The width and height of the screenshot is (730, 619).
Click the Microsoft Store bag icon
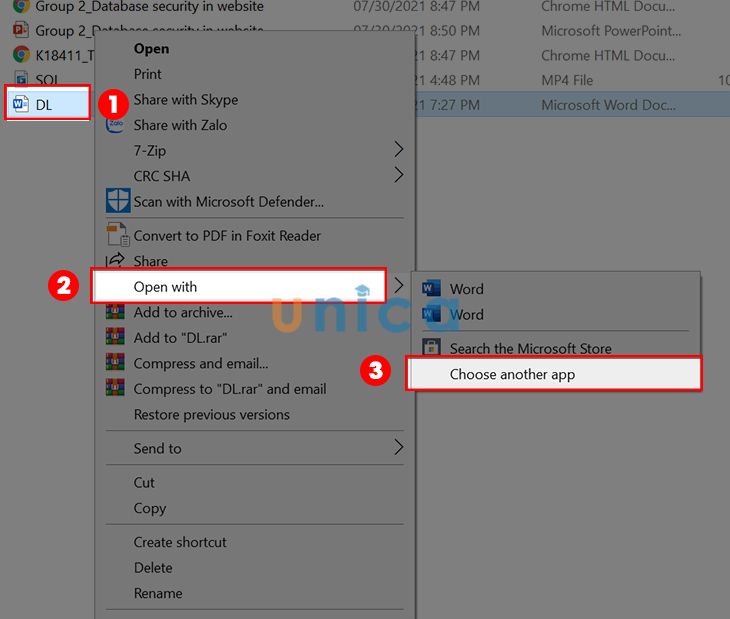(431, 347)
